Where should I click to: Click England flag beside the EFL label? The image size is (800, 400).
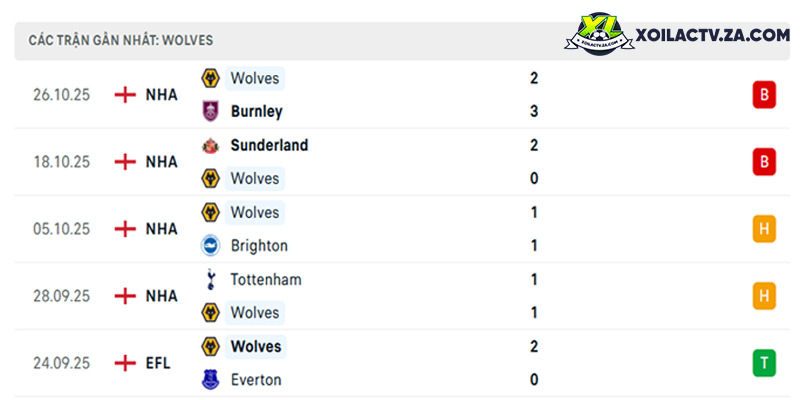(125, 363)
